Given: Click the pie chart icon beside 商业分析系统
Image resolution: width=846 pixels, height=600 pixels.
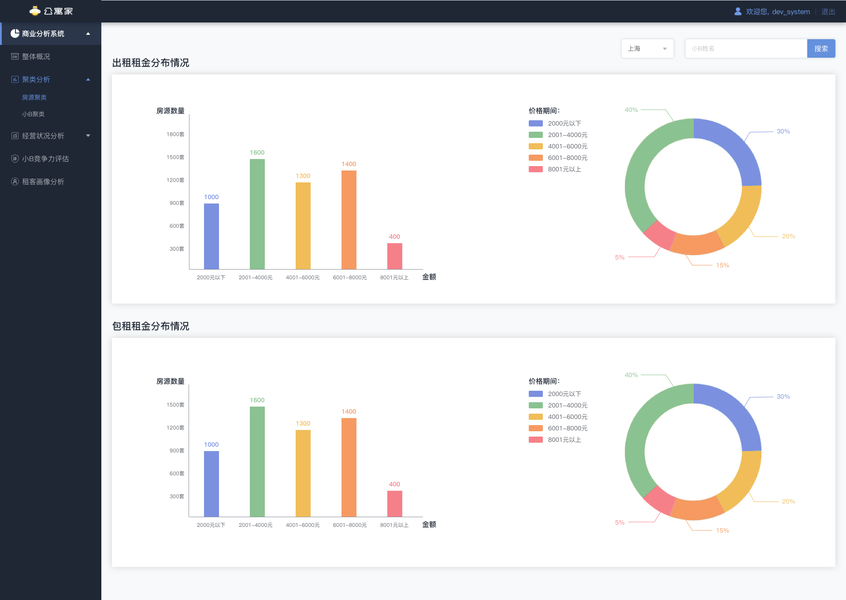Looking at the screenshot, I should 15,33.
